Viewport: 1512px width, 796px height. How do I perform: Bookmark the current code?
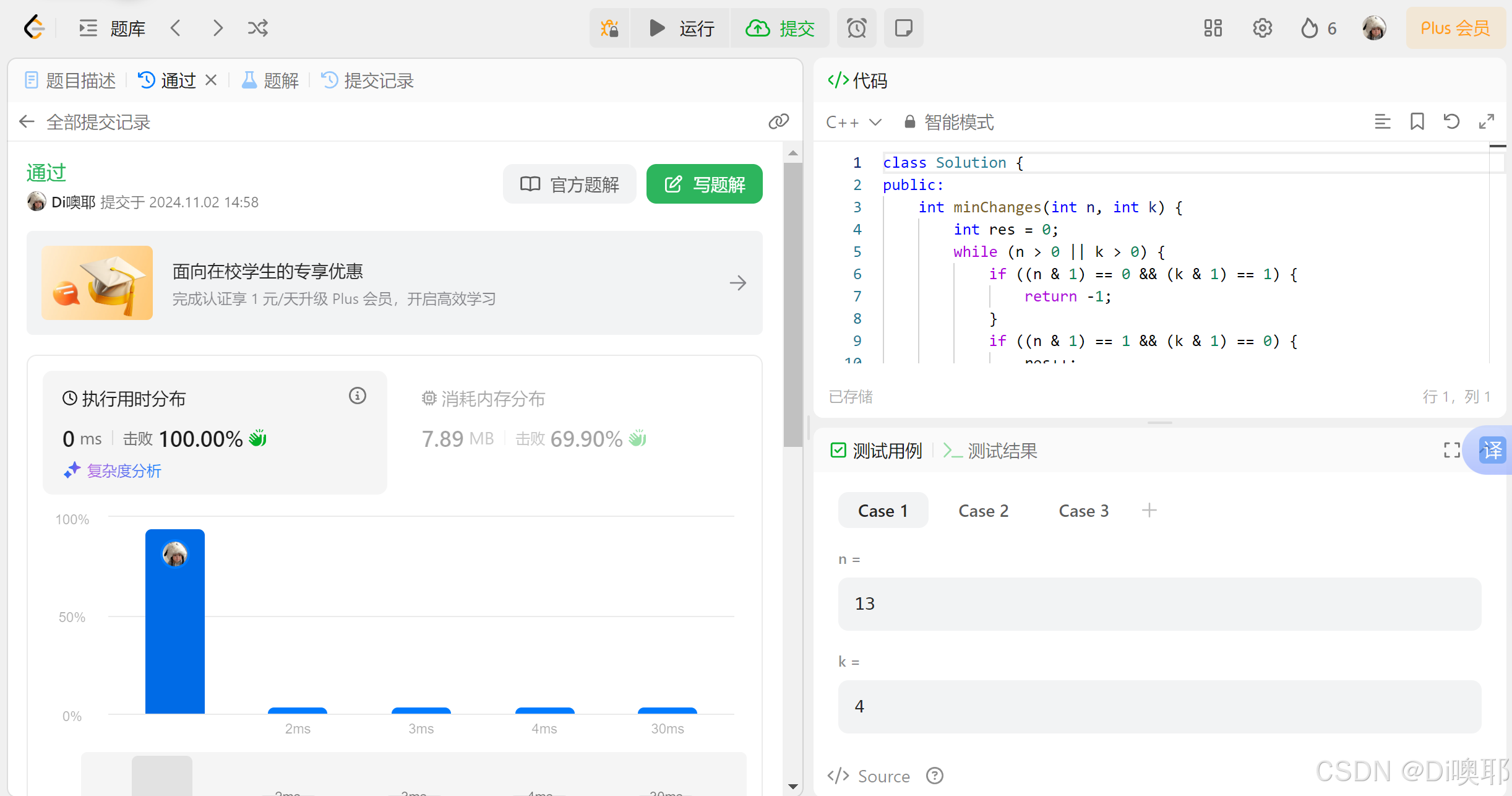pyautogui.click(x=1417, y=121)
